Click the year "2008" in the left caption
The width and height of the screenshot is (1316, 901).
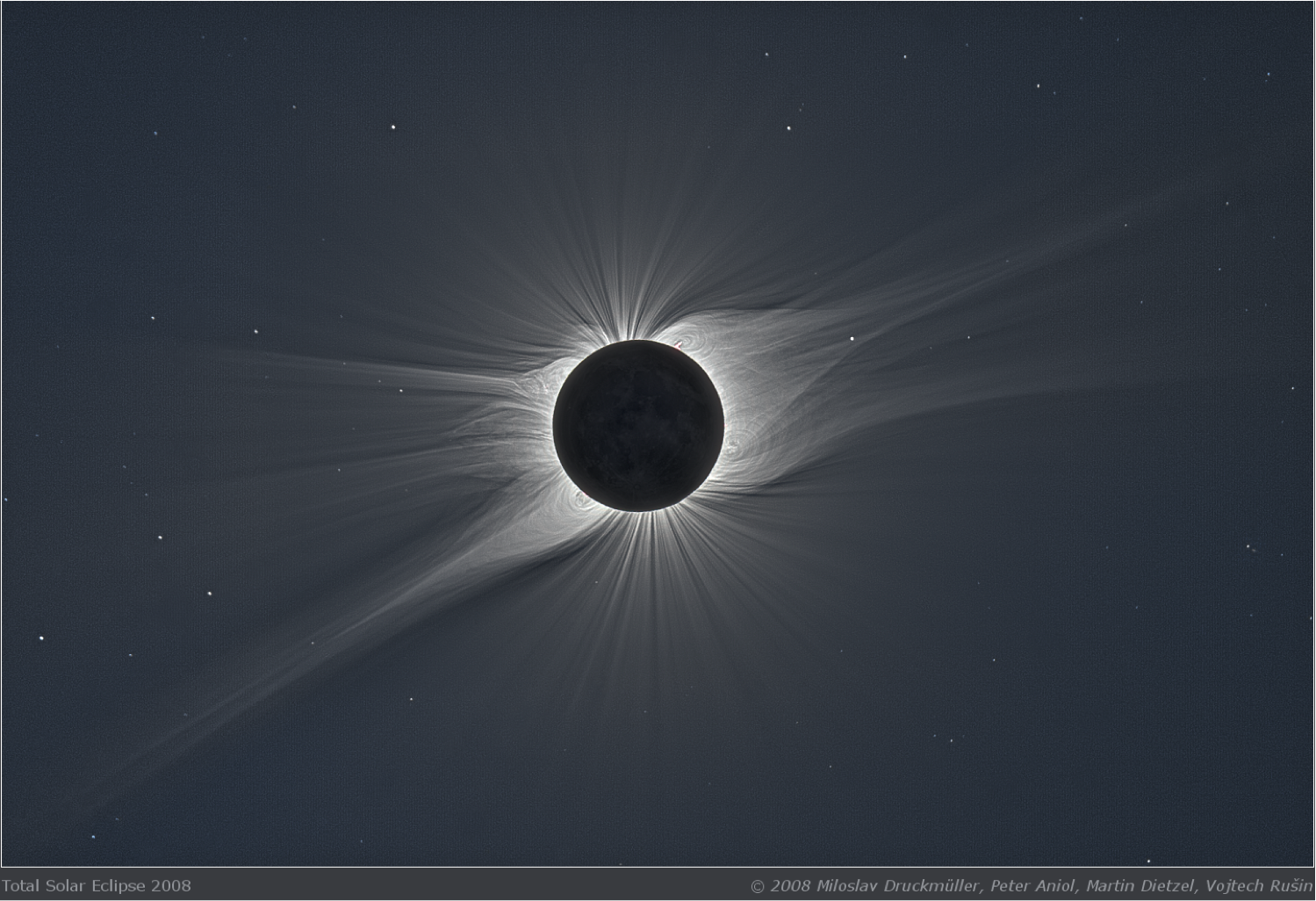171,885
